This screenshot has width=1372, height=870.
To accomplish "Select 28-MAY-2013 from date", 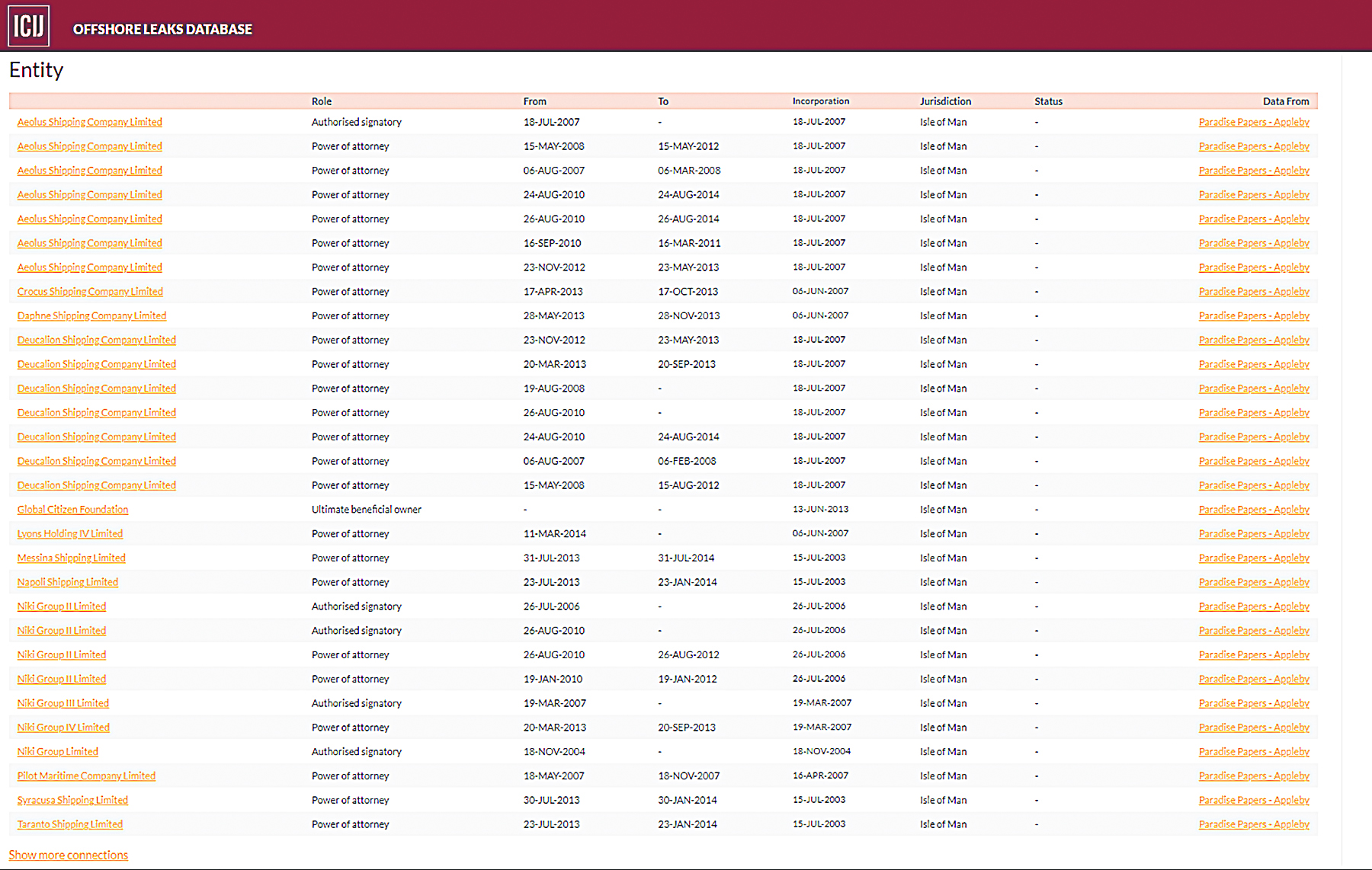I will [554, 316].
